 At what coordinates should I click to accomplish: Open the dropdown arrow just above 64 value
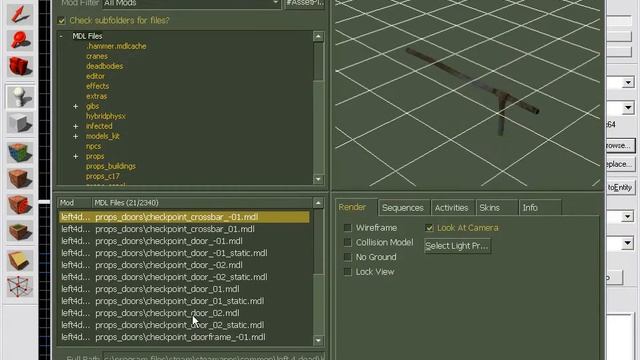click(628, 108)
